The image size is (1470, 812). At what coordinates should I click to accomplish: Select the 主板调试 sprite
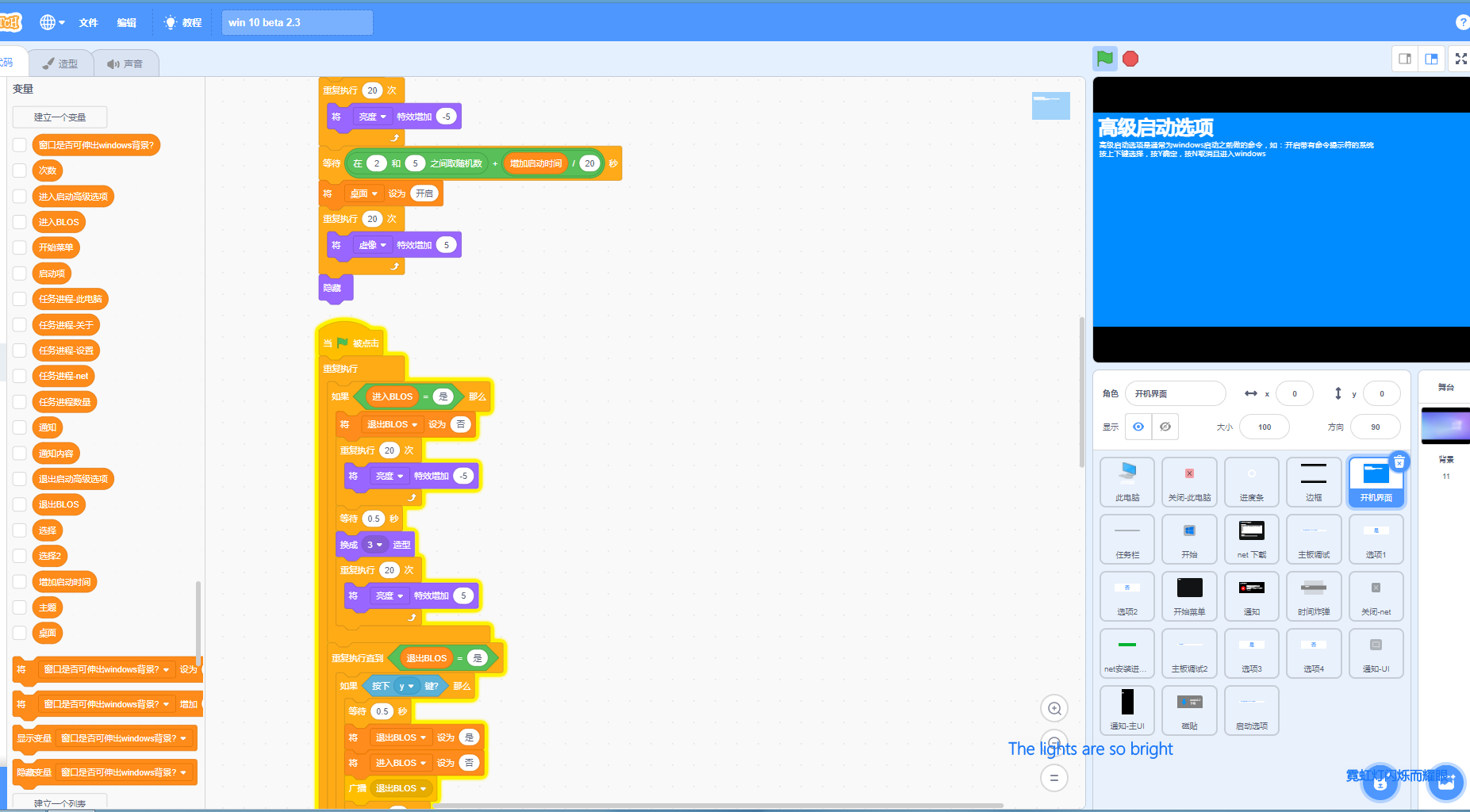tap(1314, 538)
